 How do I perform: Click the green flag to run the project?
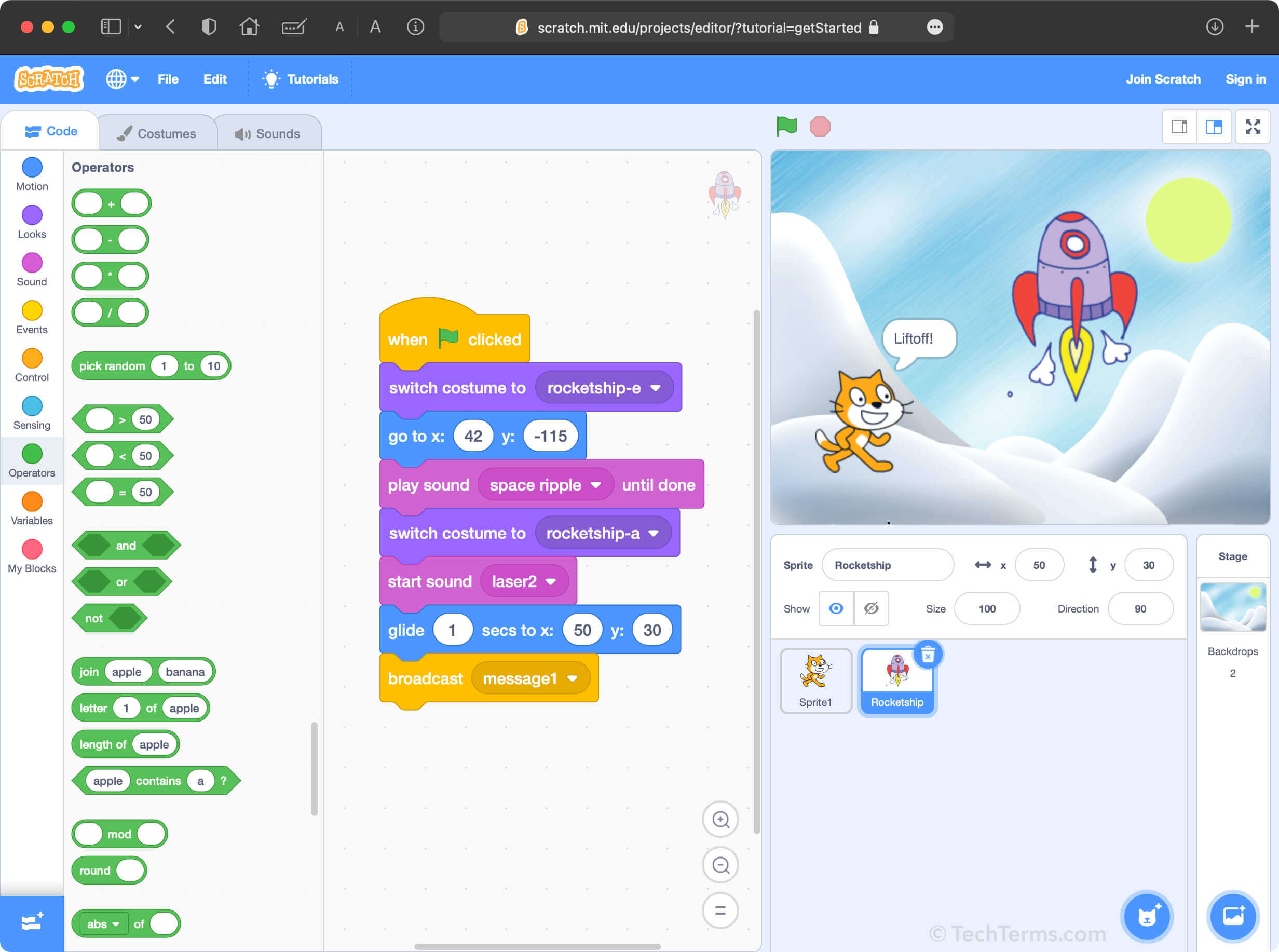(786, 126)
